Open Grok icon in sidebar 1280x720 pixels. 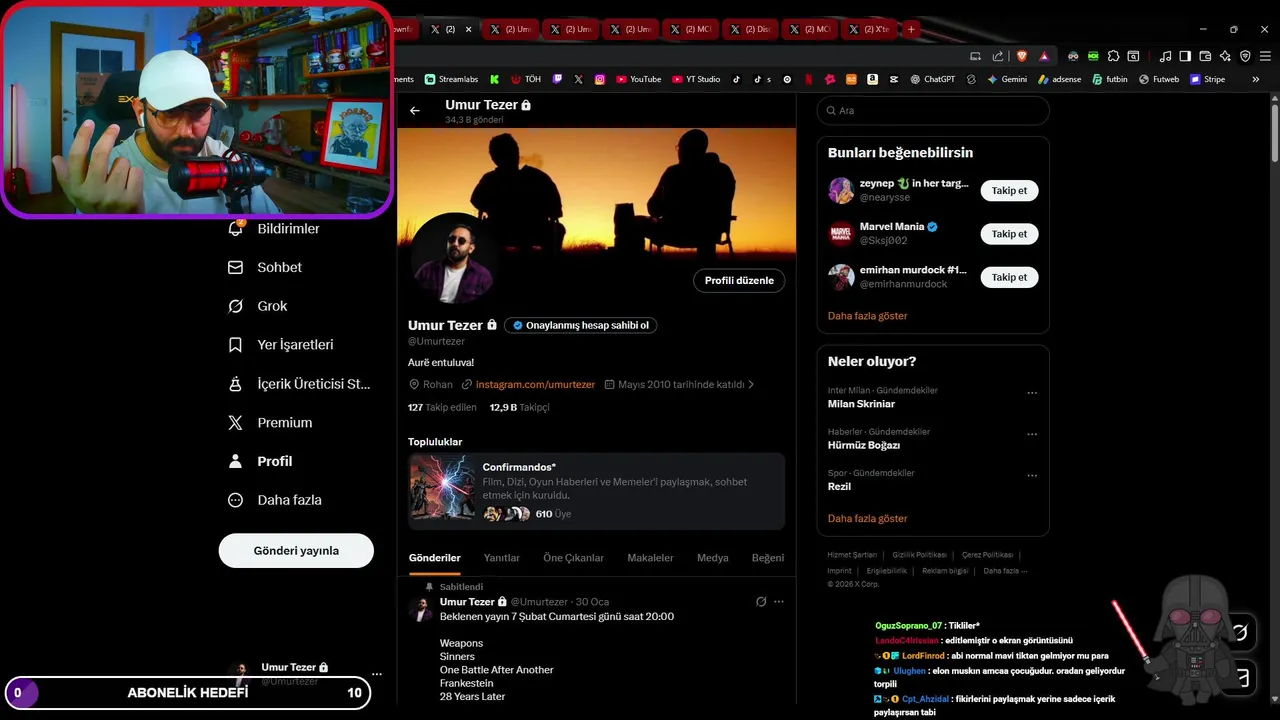235,306
